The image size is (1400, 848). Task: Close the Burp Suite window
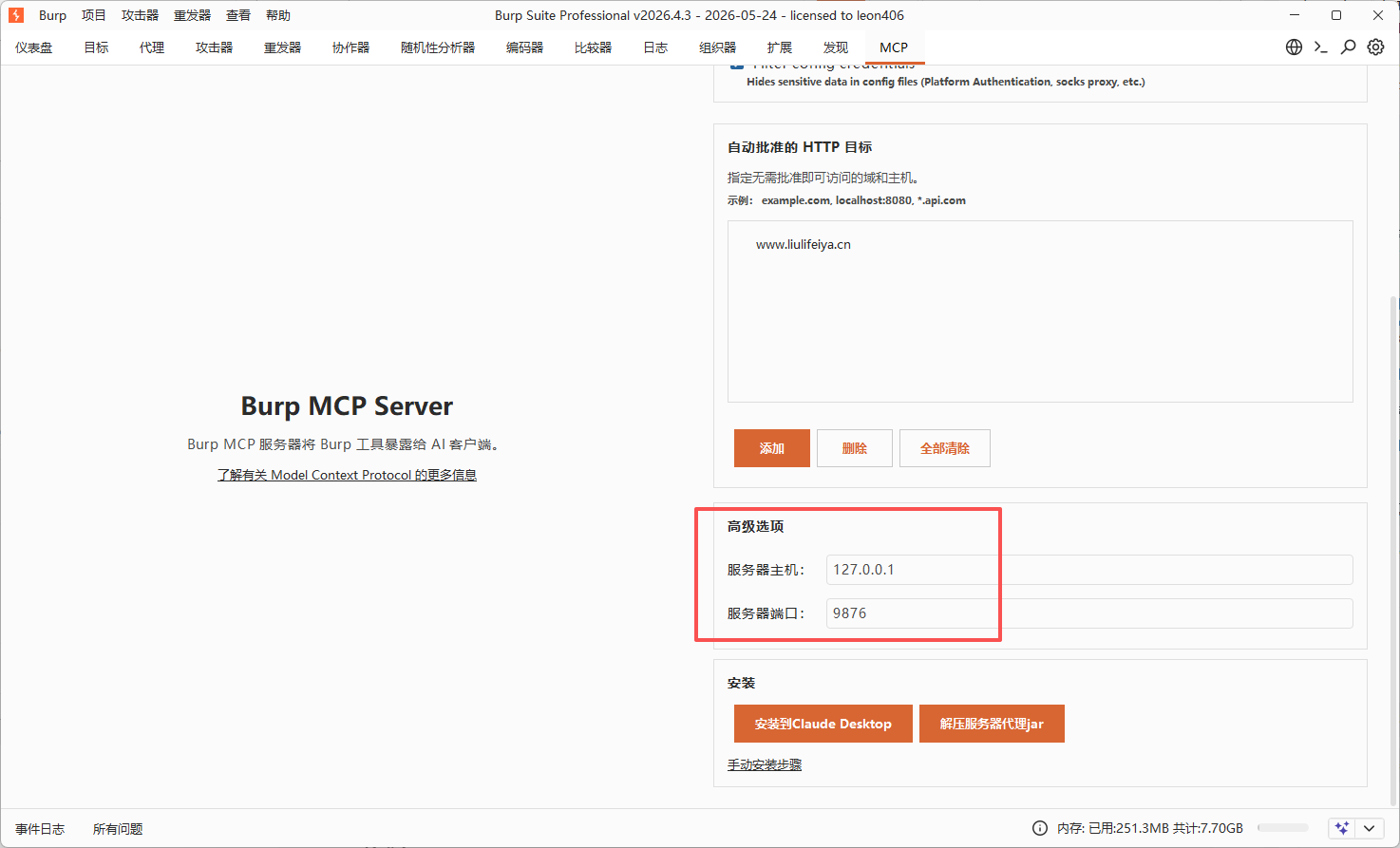[x=1378, y=15]
